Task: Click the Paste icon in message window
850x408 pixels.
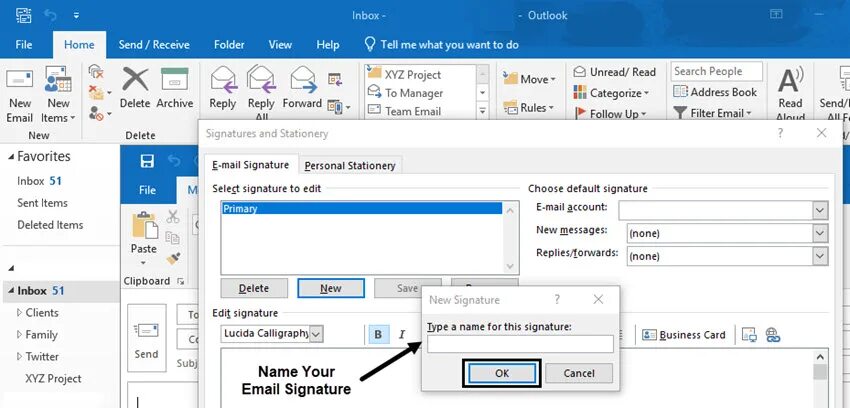Action: 144,225
